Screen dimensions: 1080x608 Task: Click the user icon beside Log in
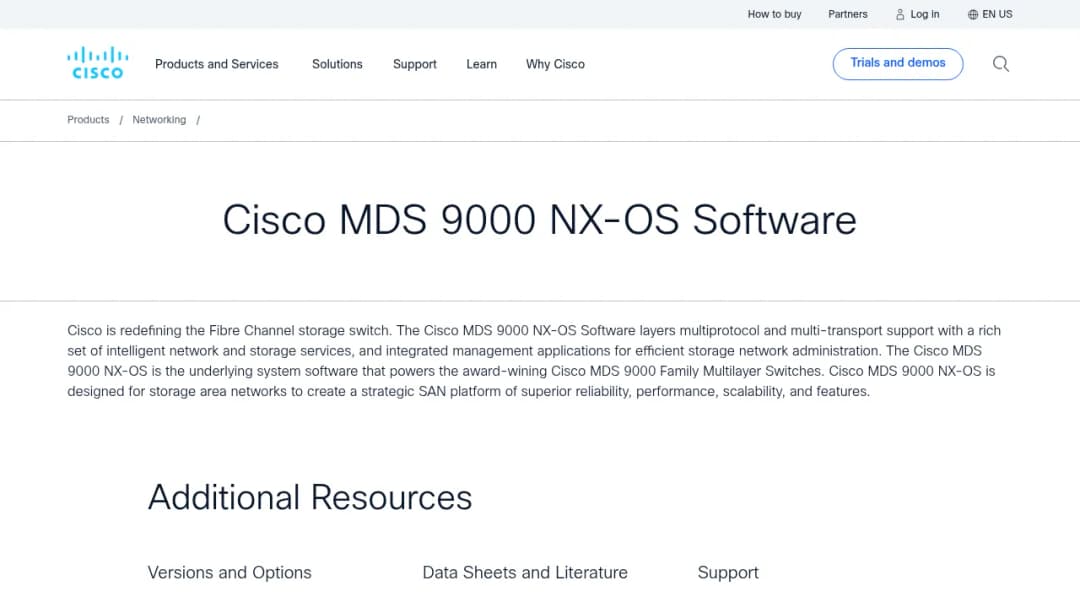900,14
